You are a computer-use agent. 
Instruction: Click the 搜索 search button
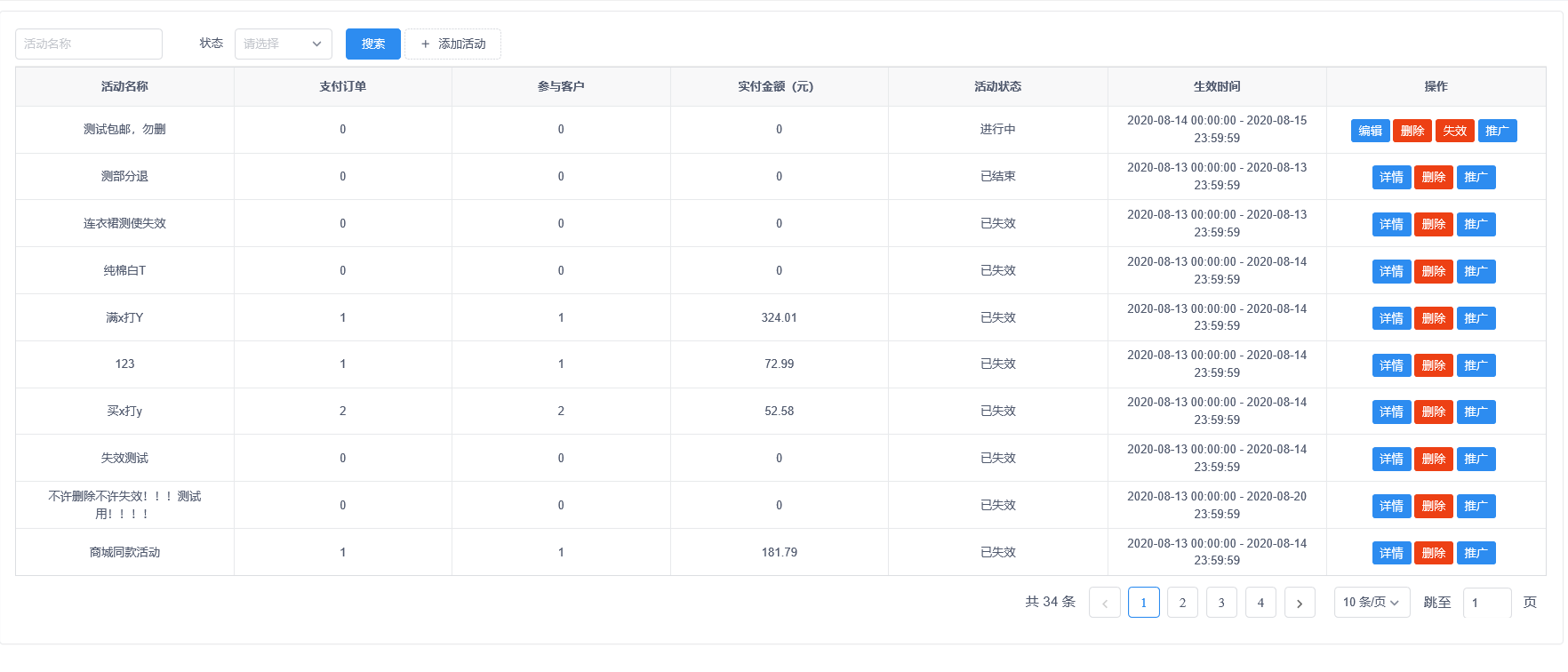(x=372, y=44)
